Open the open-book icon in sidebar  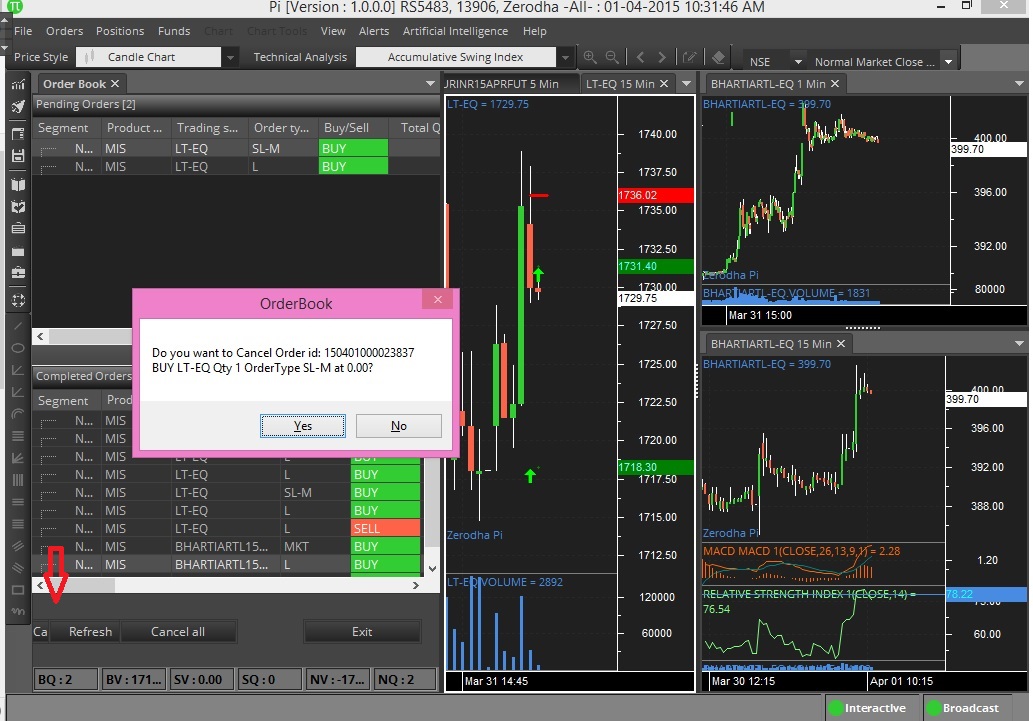18,185
